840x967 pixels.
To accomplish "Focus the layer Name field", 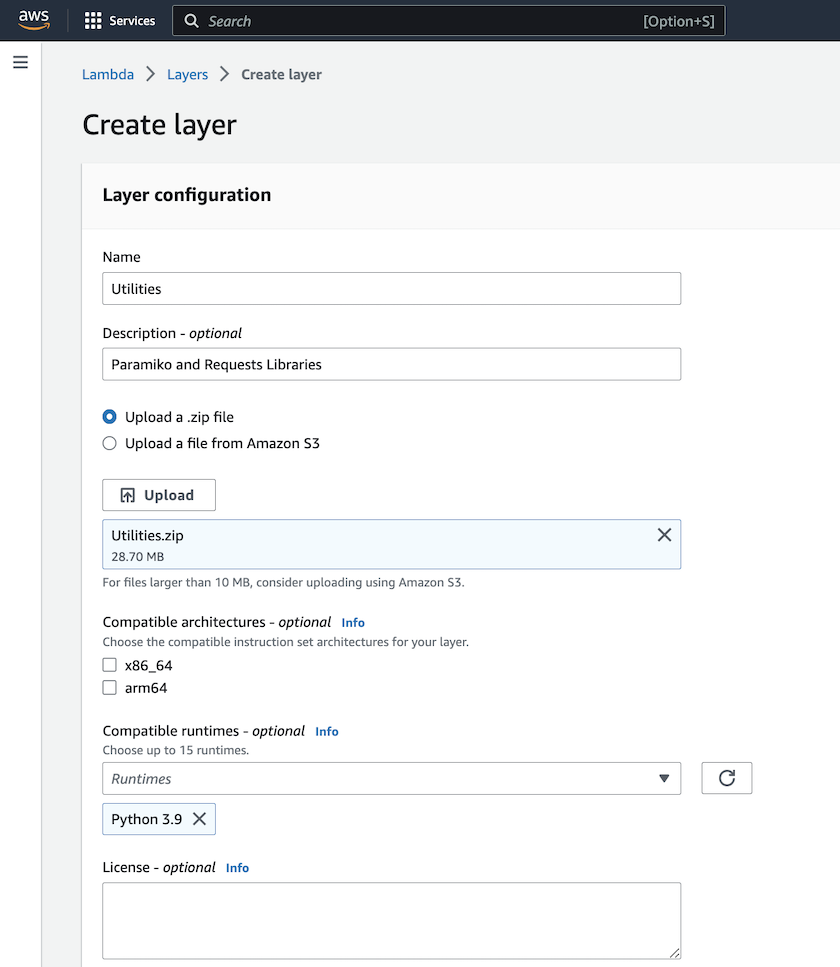I will pyautogui.click(x=391, y=289).
